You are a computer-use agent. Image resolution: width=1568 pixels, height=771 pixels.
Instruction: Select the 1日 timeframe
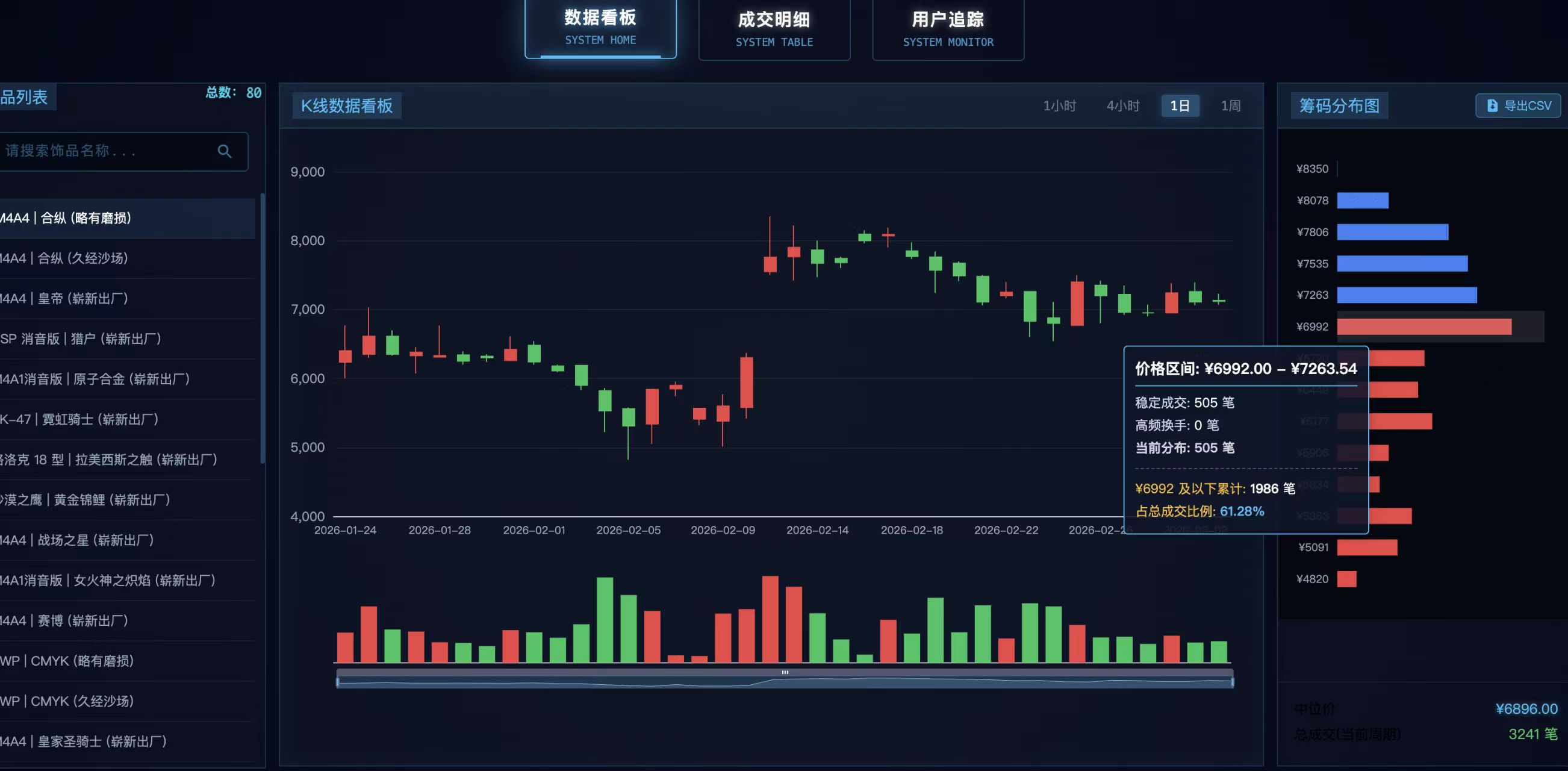[x=1180, y=106]
